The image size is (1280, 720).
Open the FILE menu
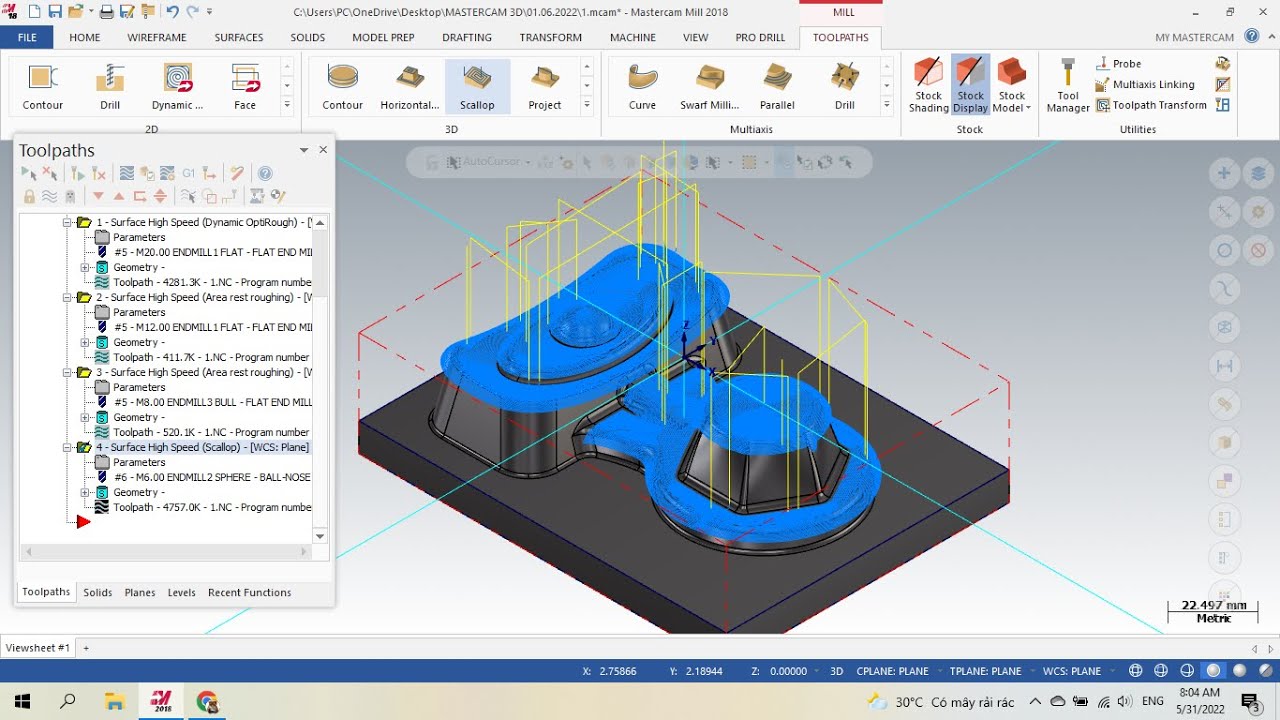pyautogui.click(x=27, y=38)
